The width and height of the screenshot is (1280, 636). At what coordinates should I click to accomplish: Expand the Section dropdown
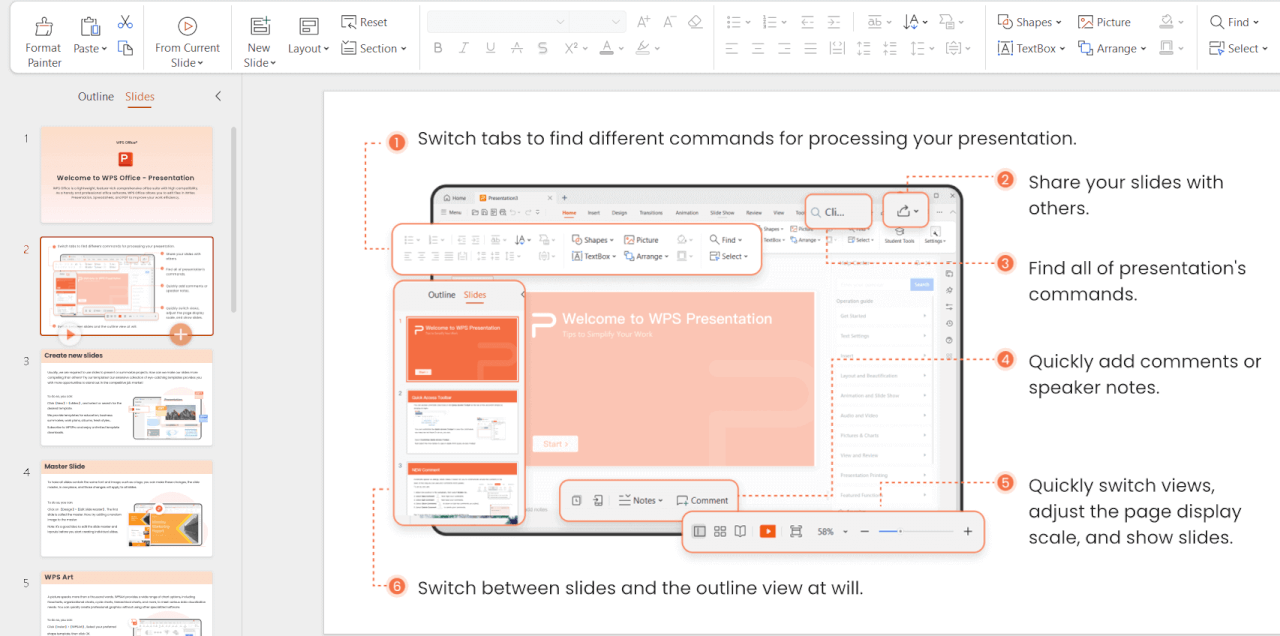(x=374, y=48)
